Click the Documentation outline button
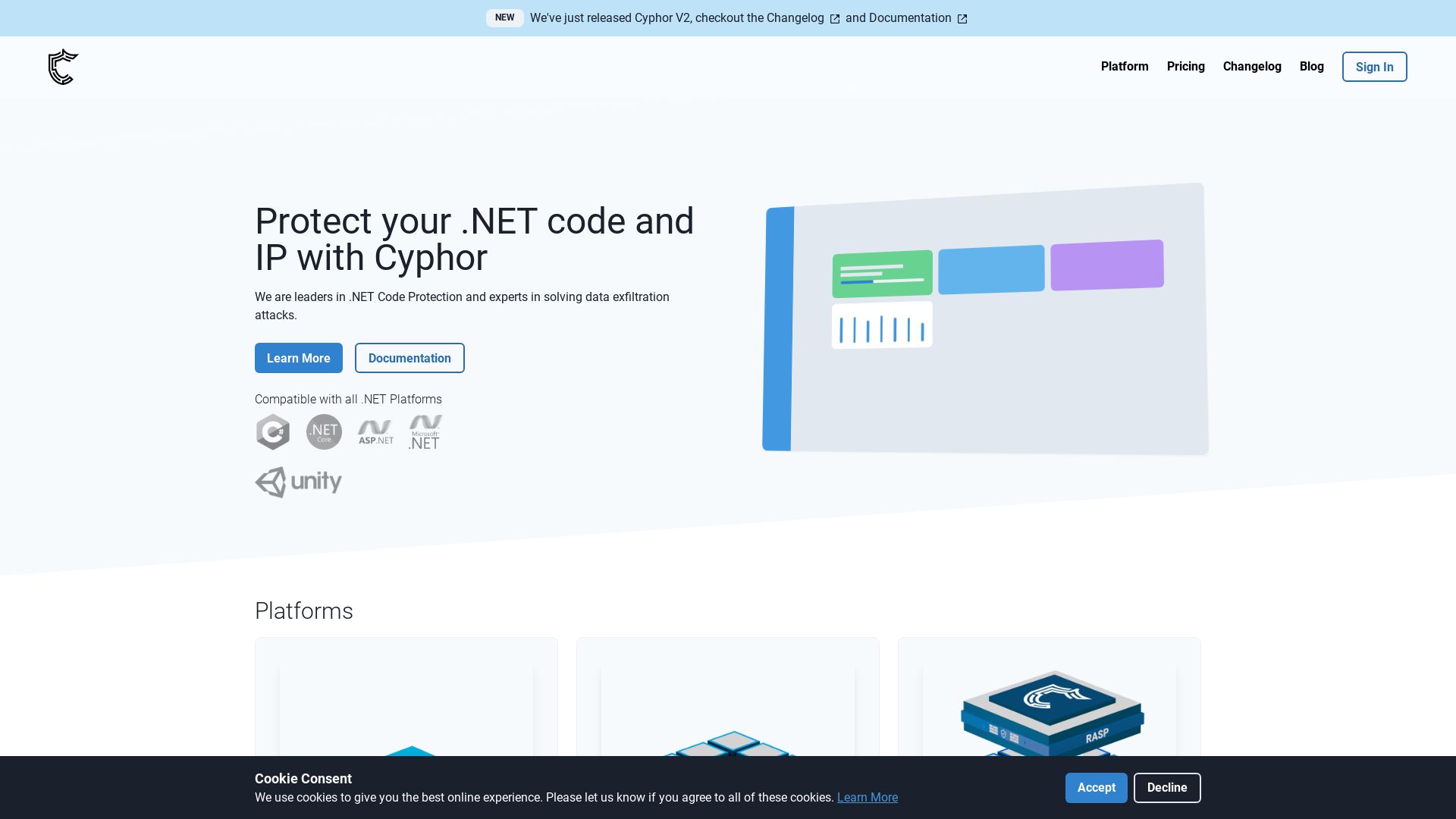This screenshot has height=819, width=1456. tap(409, 358)
